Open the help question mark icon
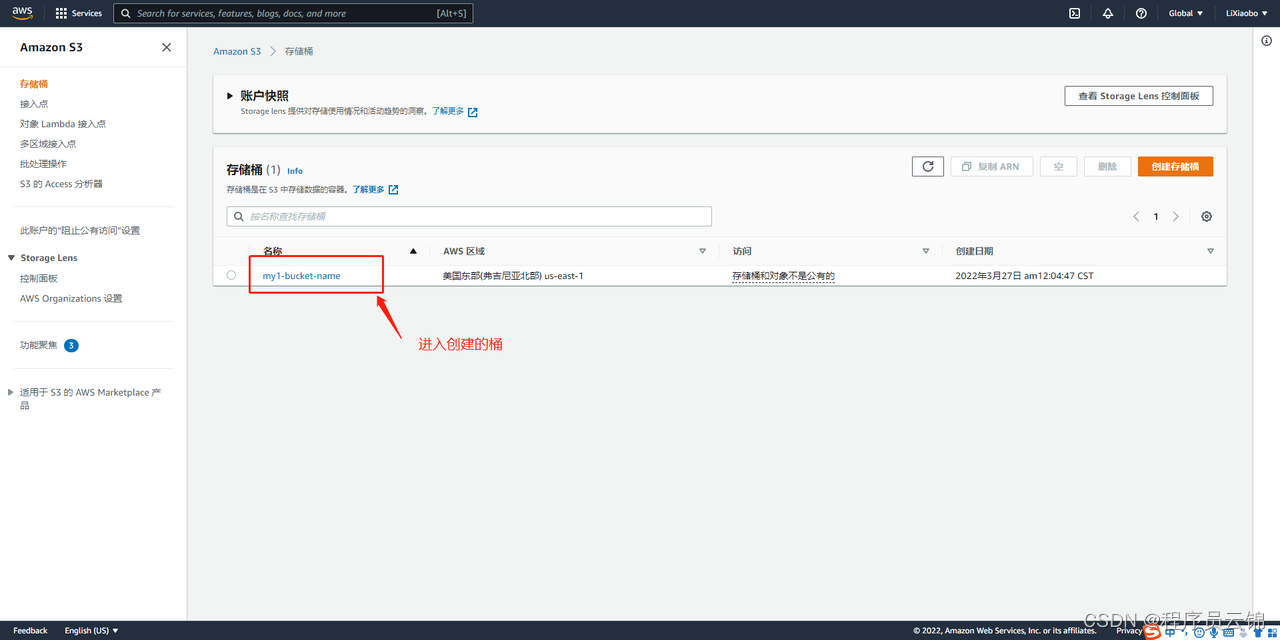The height and width of the screenshot is (640, 1280). (1141, 13)
